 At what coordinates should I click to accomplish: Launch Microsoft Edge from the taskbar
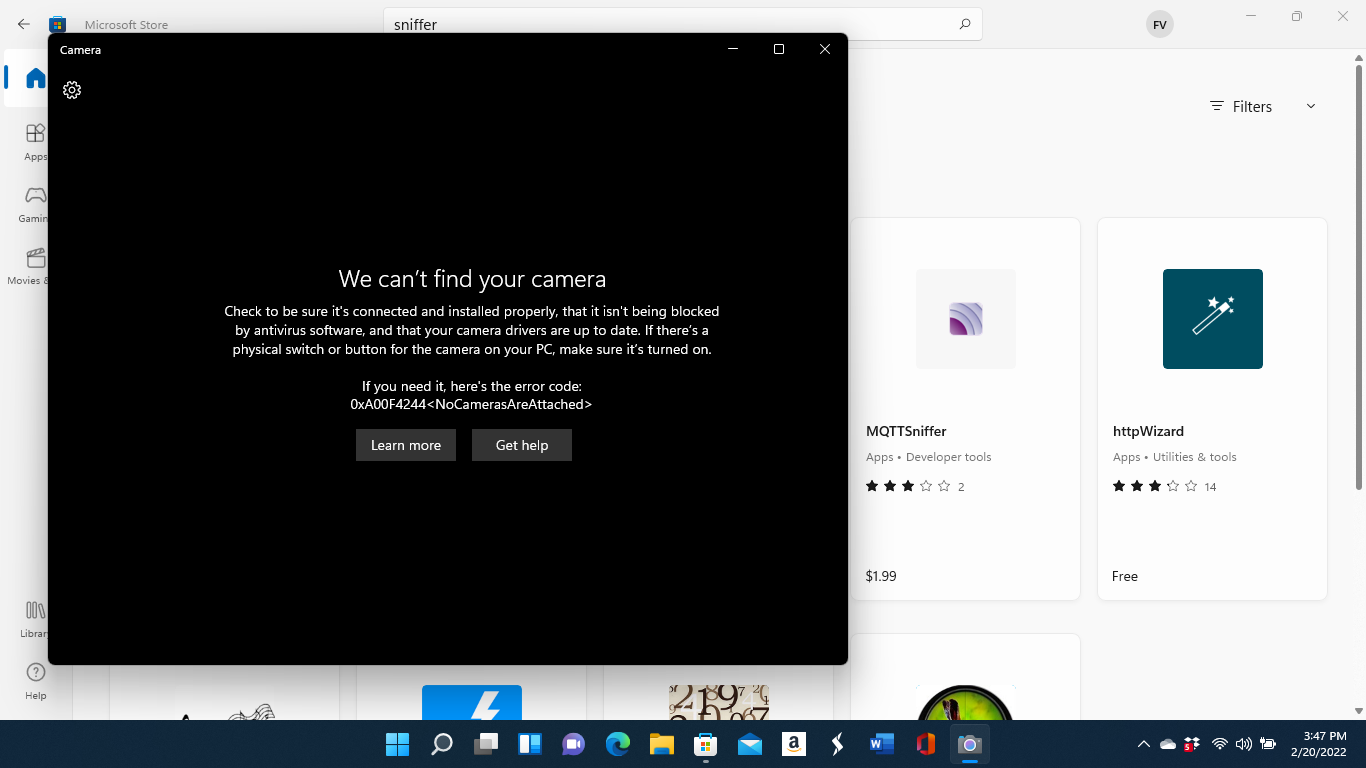617,744
